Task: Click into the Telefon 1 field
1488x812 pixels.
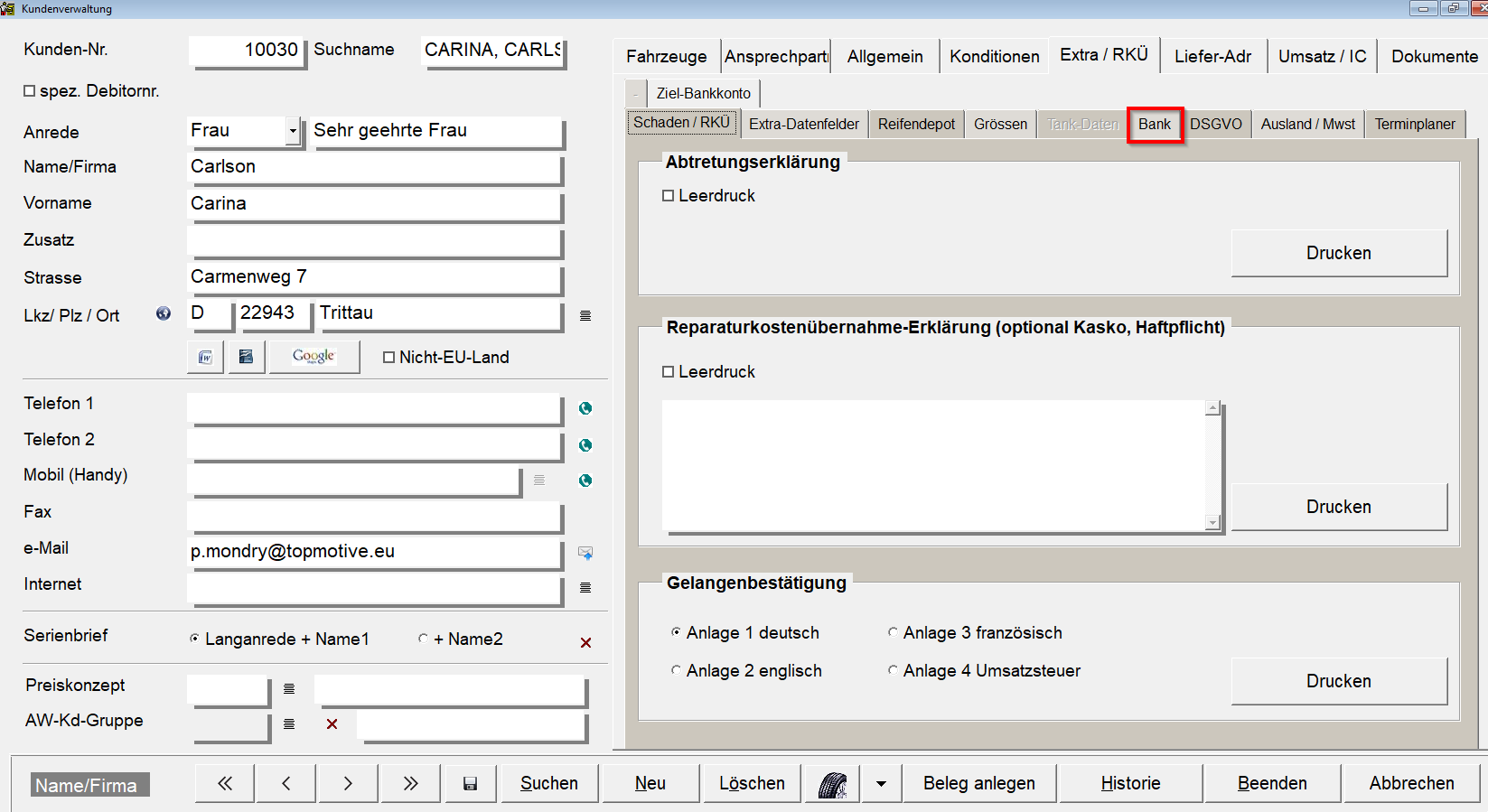Action: point(375,408)
